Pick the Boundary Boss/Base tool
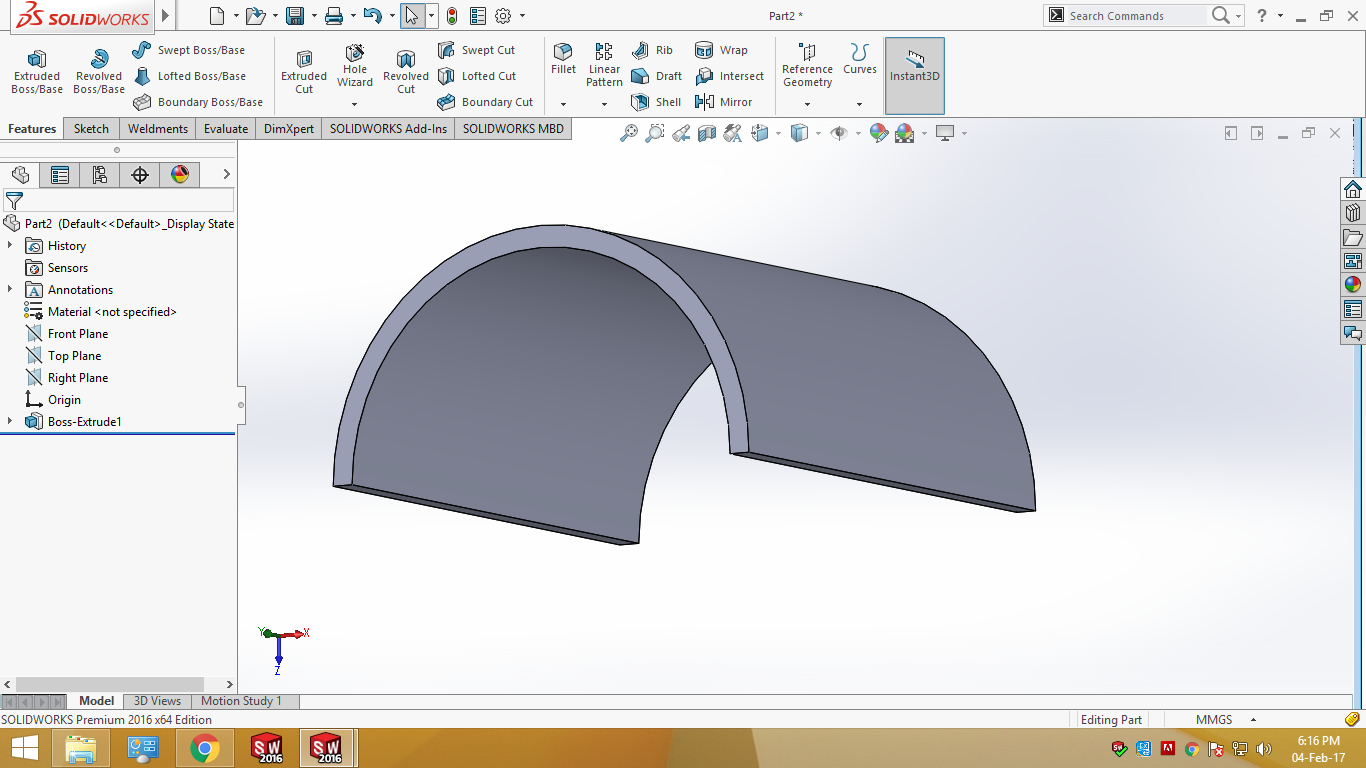 click(198, 102)
